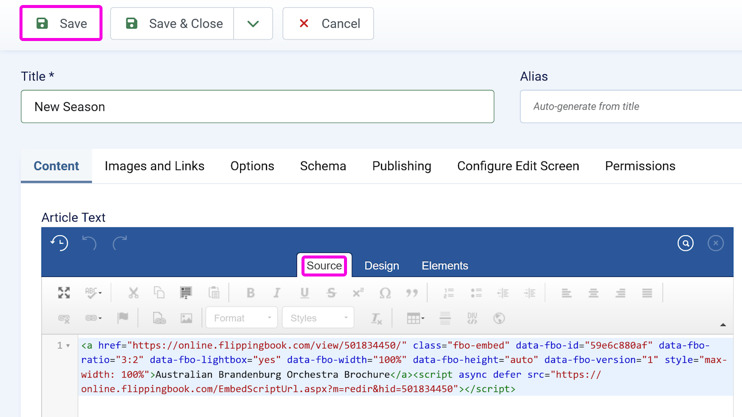Open spell check ABC dropdown
742x417 pixels.
pyautogui.click(x=93, y=293)
